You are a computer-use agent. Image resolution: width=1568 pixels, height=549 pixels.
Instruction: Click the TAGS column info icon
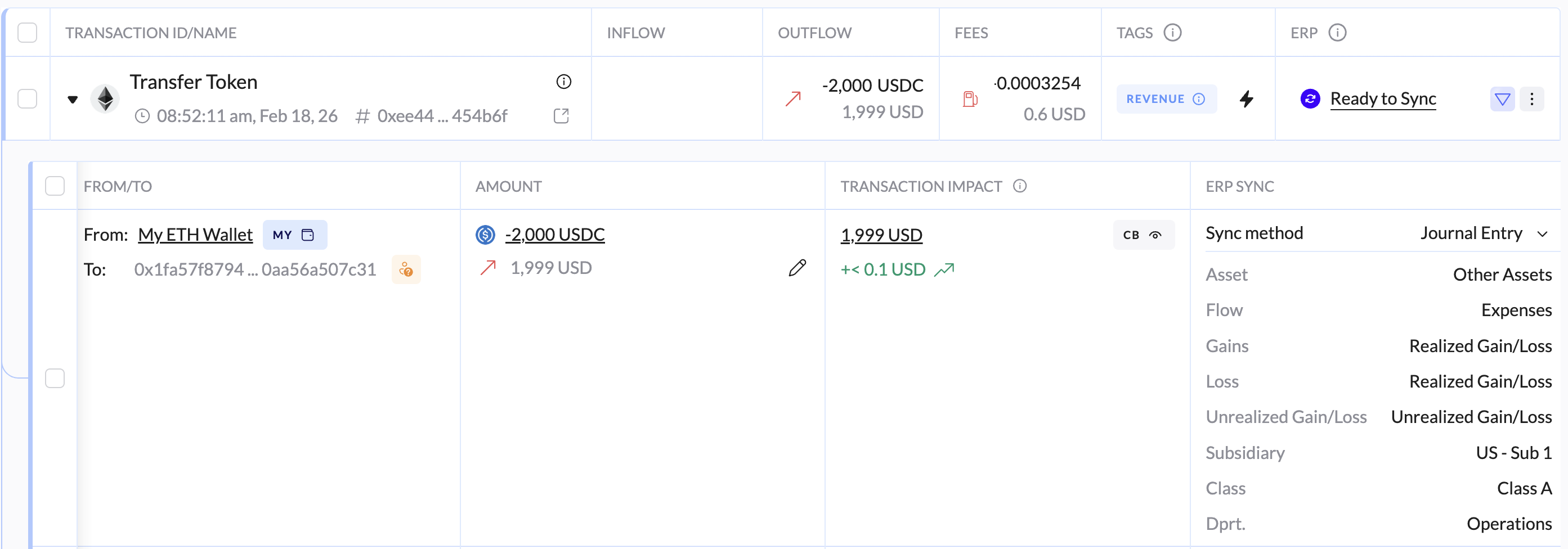(1172, 32)
